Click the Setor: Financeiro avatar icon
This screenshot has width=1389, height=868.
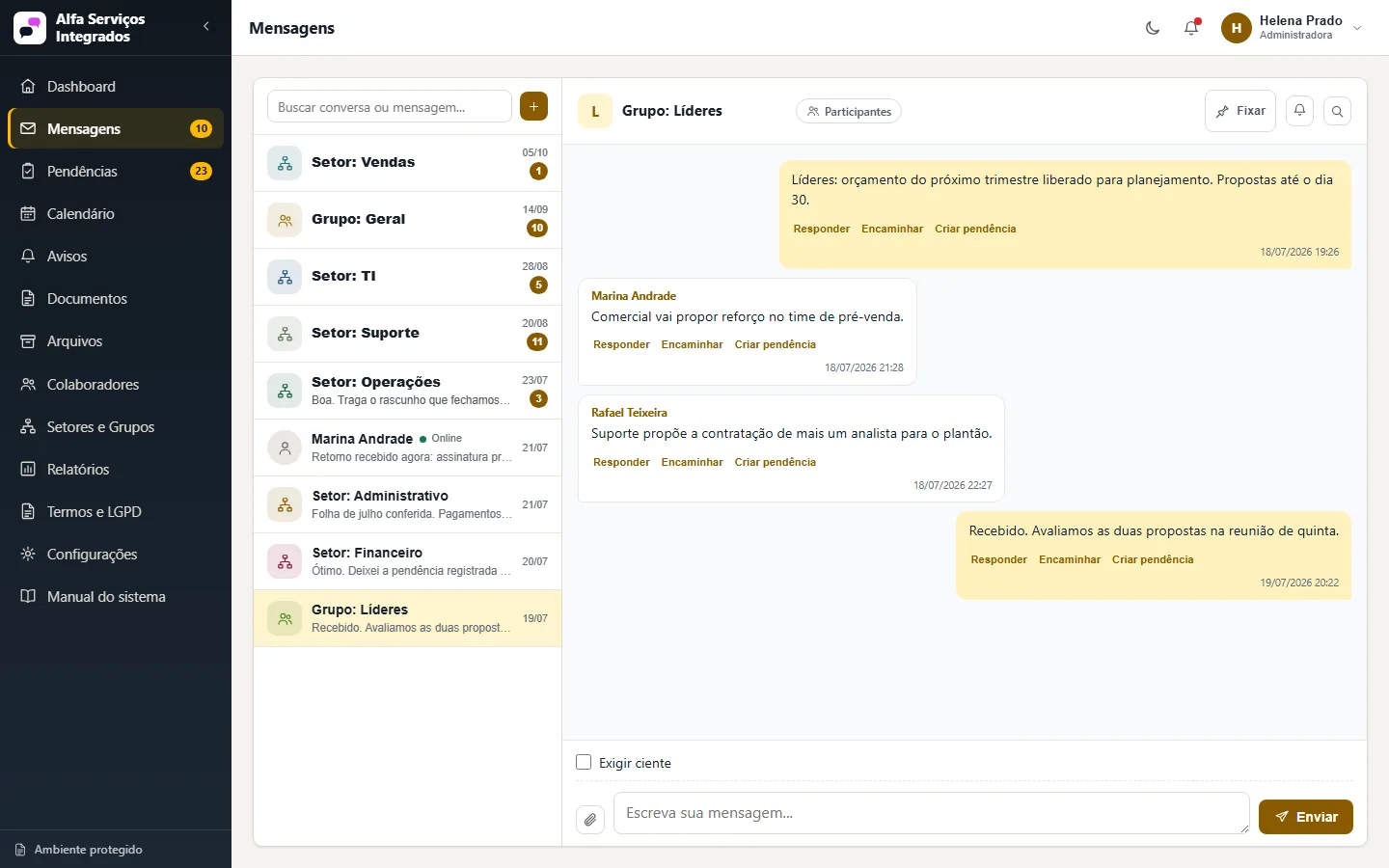point(285,561)
